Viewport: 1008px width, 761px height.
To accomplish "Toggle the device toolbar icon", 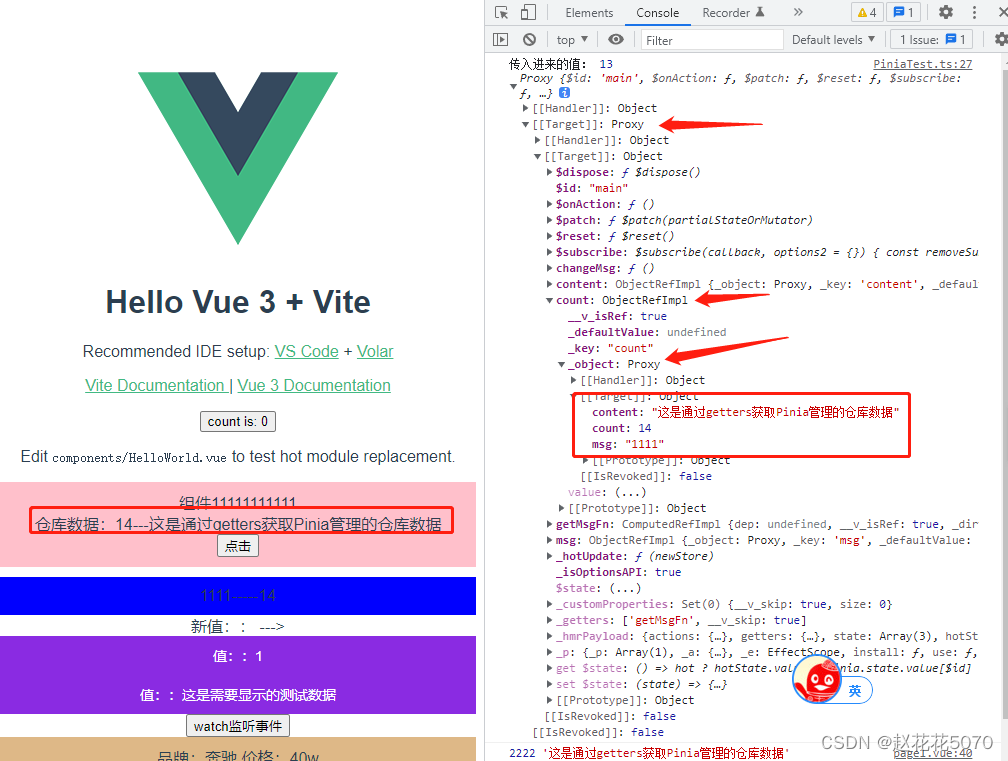I will pyautogui.click(x=528, y=12).
